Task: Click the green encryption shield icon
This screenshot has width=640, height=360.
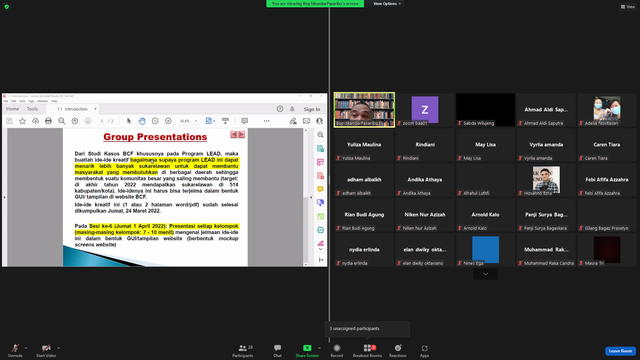Action: [7, 7]
